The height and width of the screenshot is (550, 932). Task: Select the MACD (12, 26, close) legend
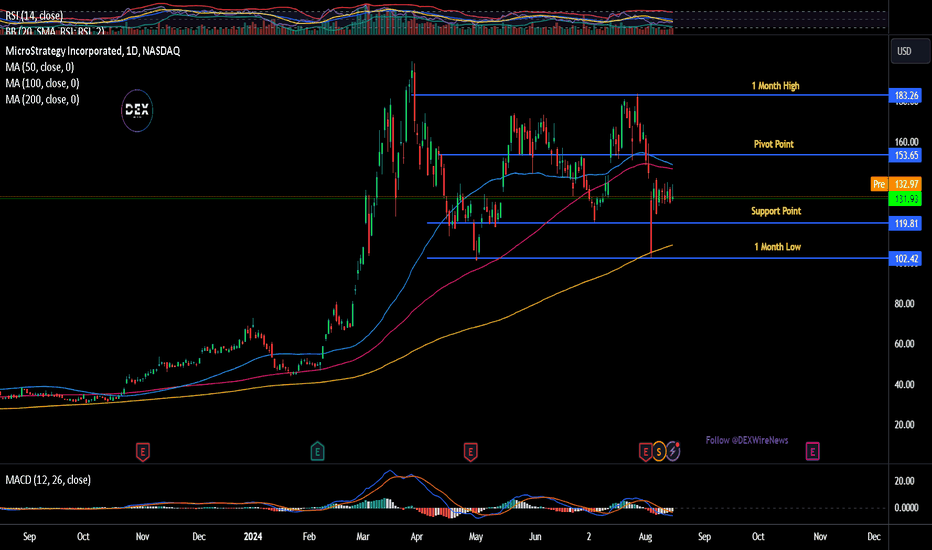point(48,480)
